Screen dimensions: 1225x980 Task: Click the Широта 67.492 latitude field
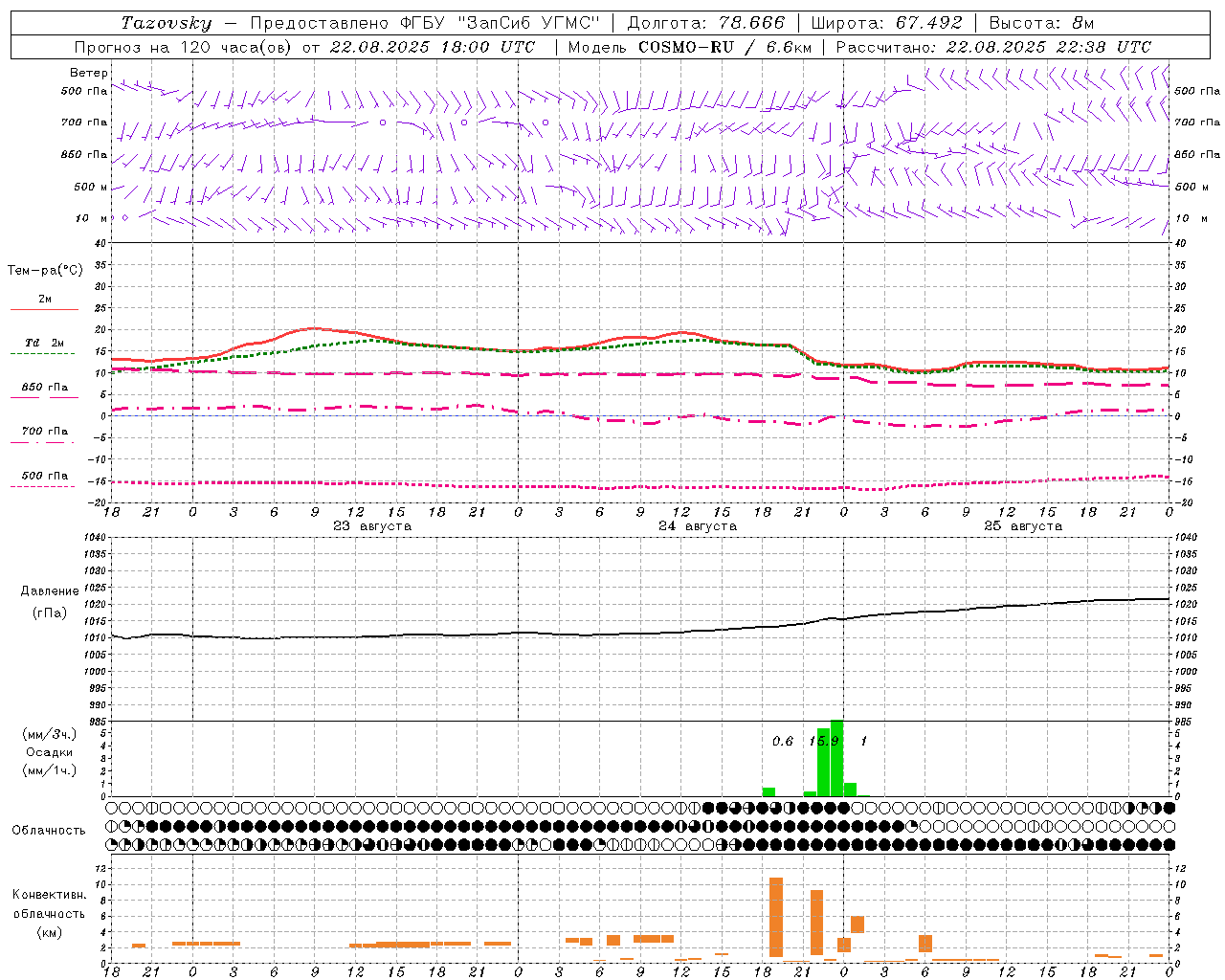(x=887, y=23)
